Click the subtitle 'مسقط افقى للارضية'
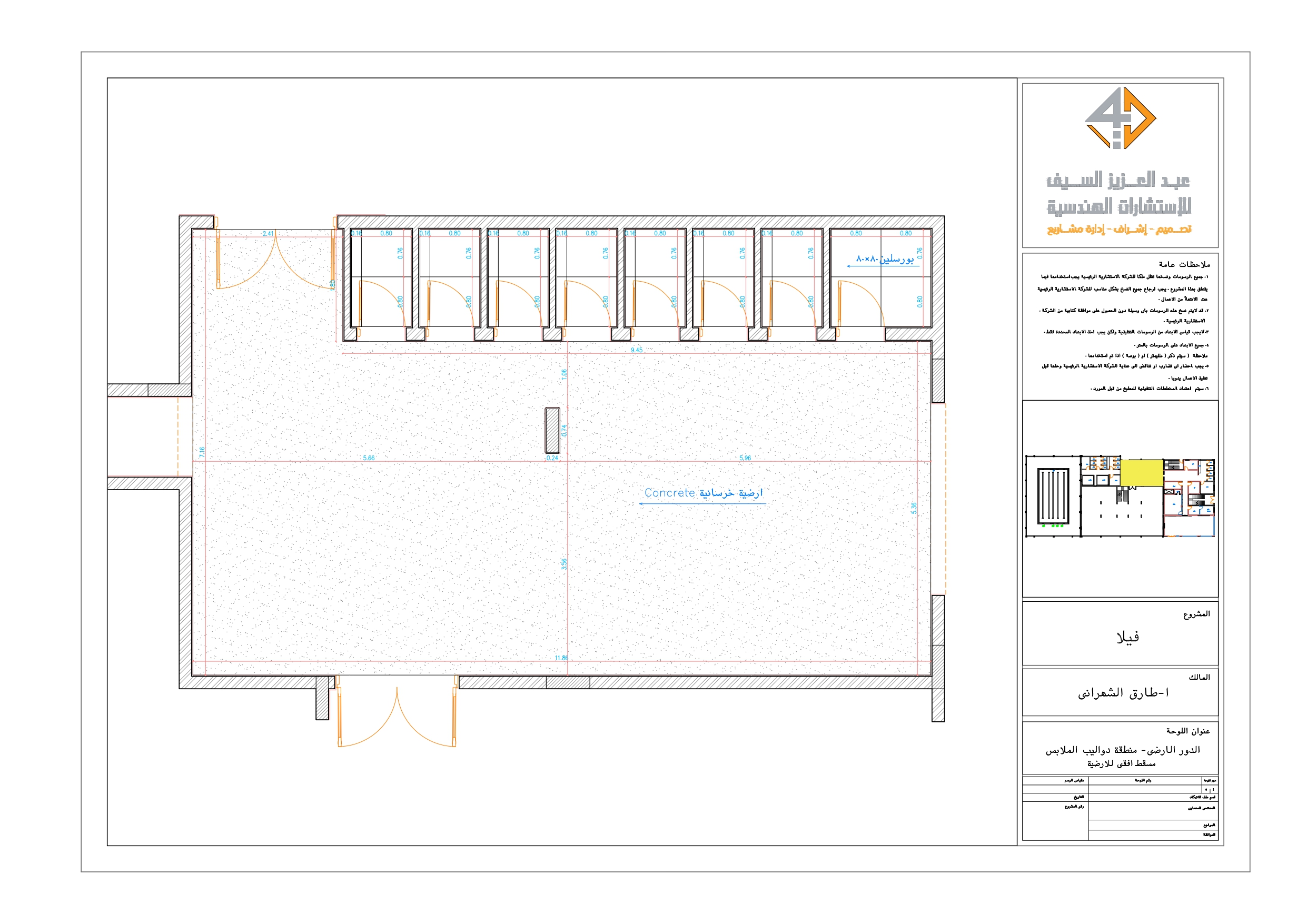The image size is (1307, 924). click(x=1122, y=763)
